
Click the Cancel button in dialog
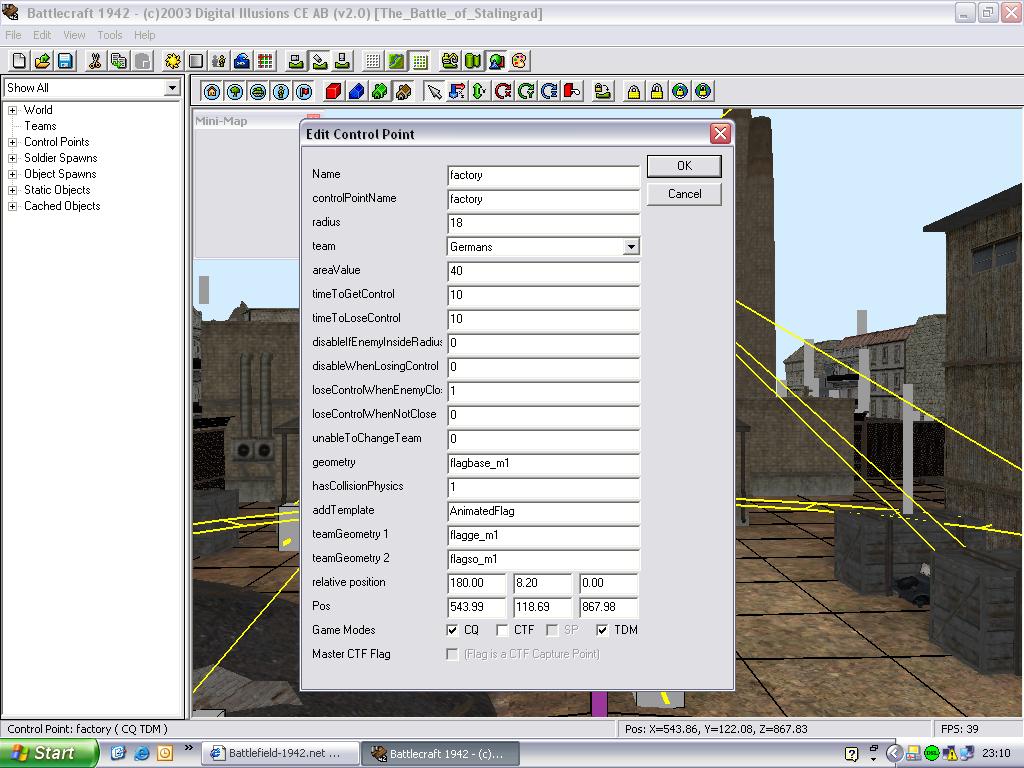click(x=684, y=194)
